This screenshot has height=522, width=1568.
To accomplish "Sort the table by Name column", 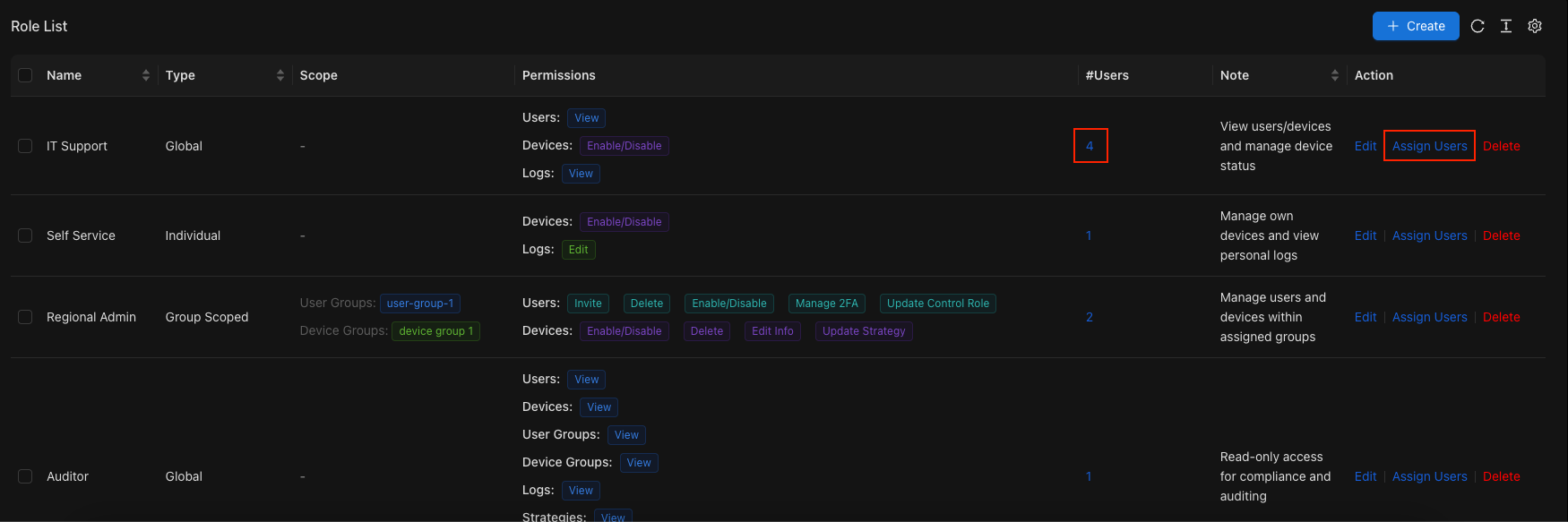I will tap(146, 75).
